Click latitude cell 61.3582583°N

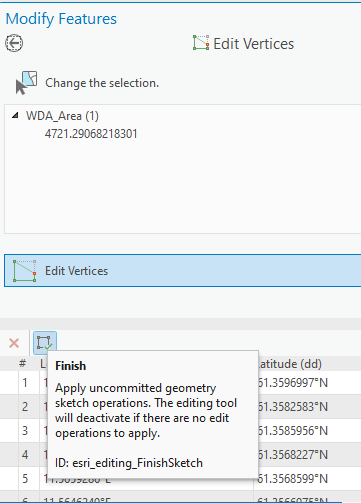(293, 407)
